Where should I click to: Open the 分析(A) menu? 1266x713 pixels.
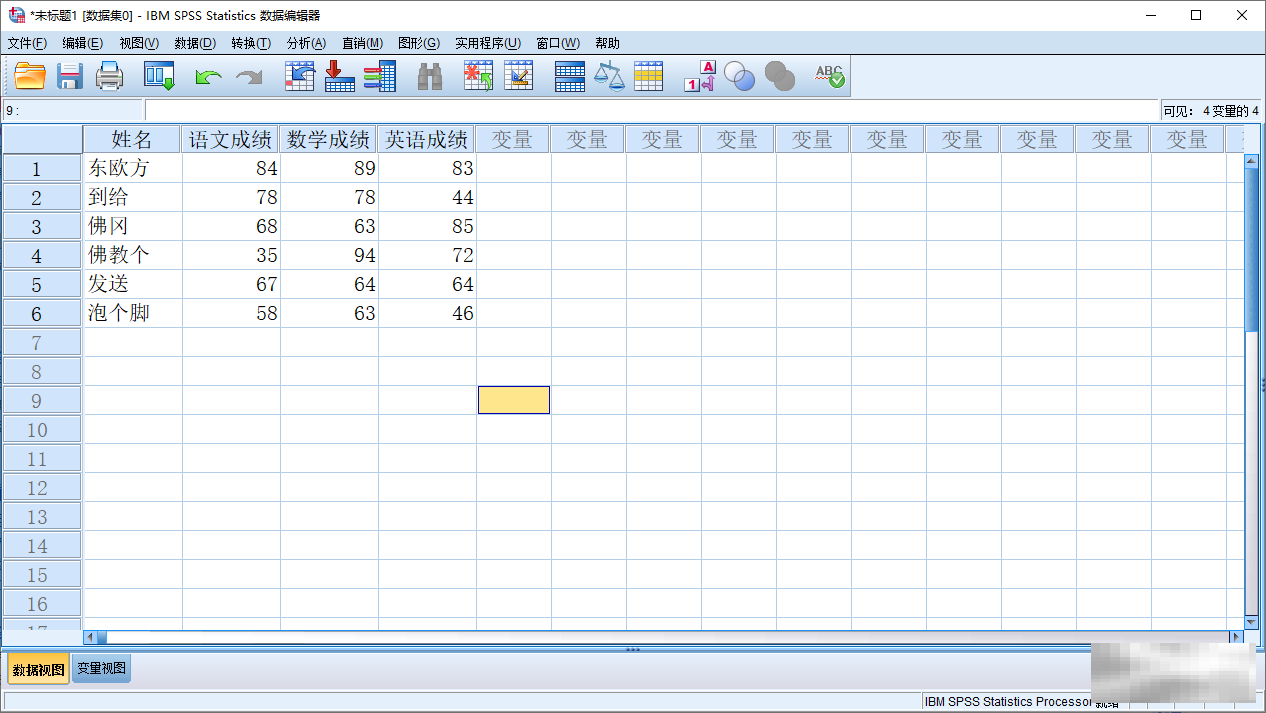(306, 43)
